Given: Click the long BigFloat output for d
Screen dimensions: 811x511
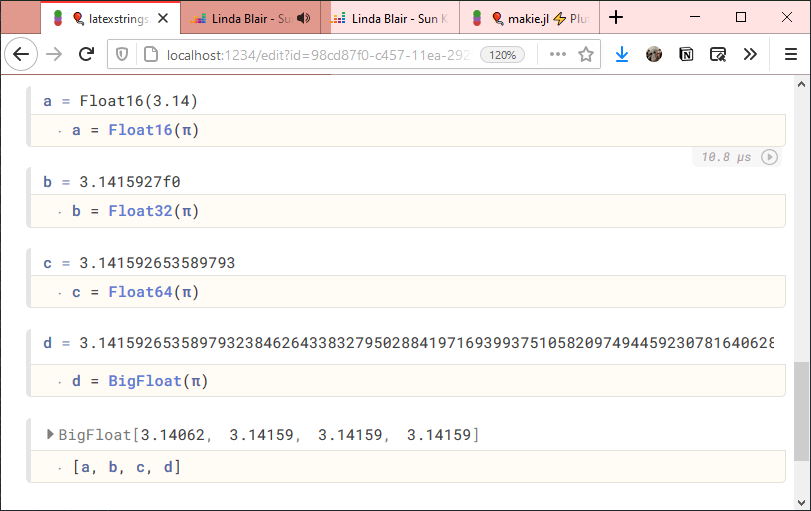Looking at the screenshot, I should 409,343.
